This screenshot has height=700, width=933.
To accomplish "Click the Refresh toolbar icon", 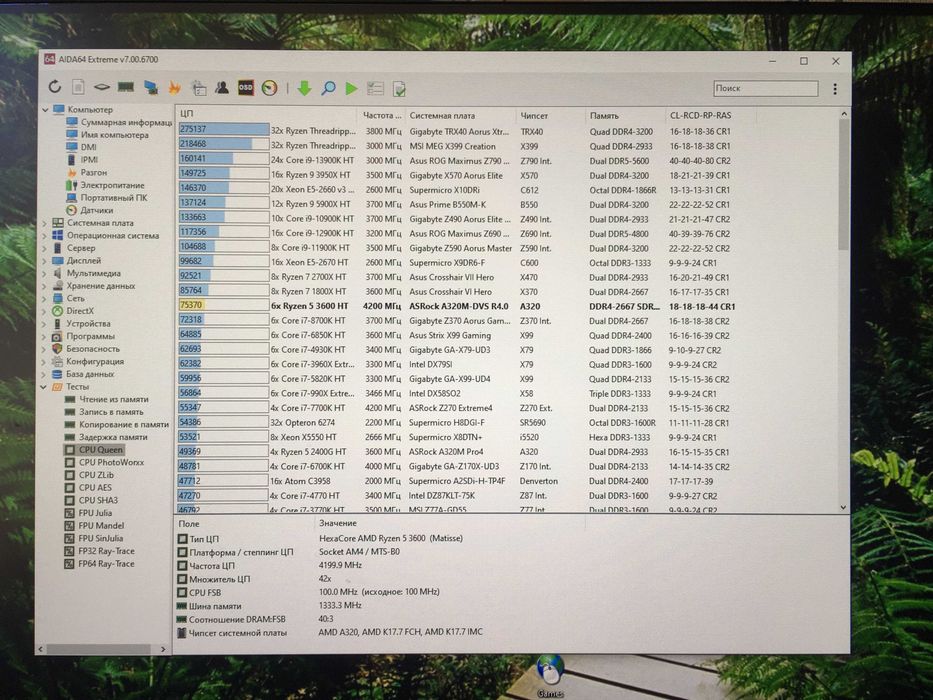I will coord(55,86).
